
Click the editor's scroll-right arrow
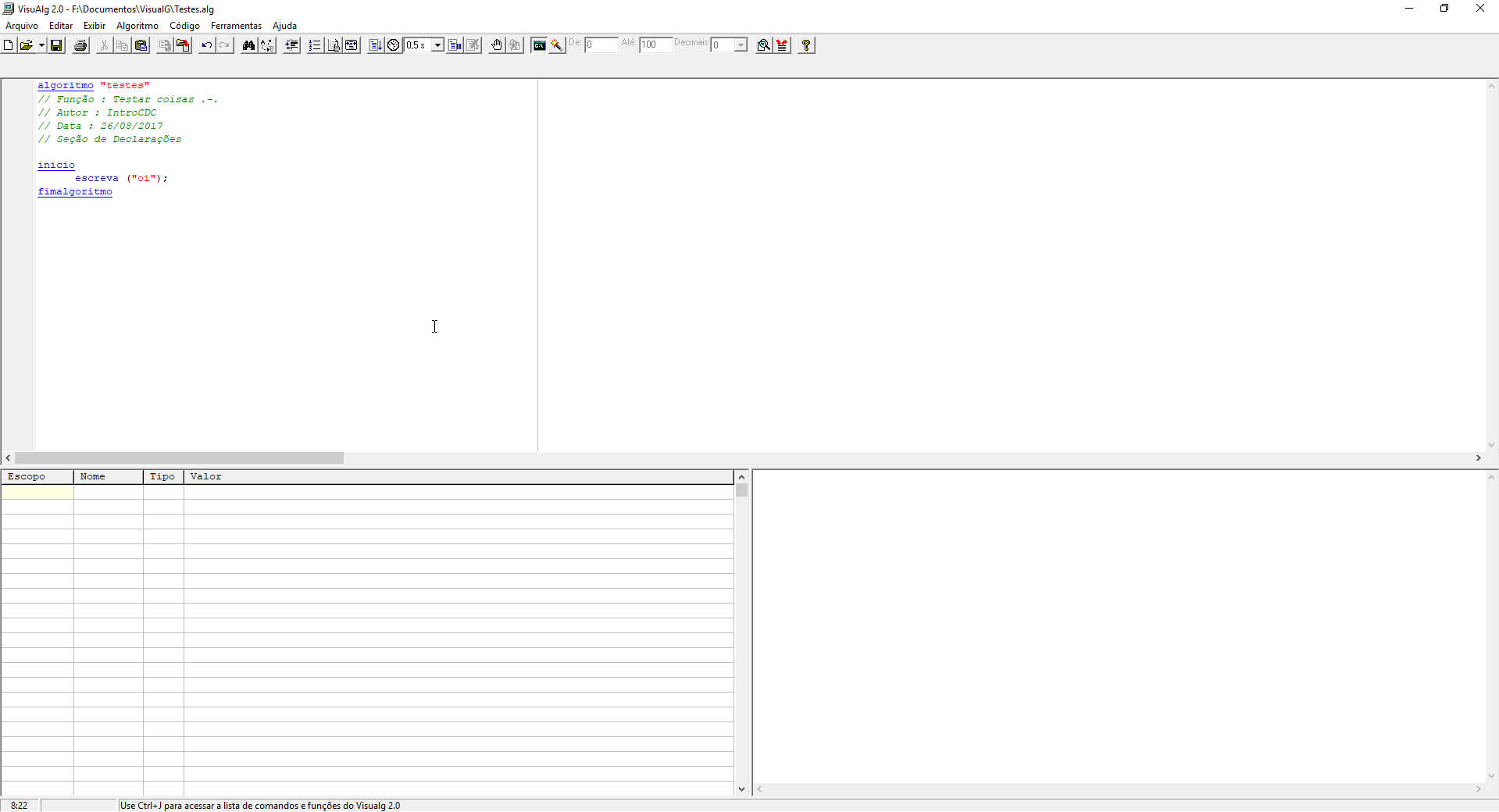point(1478,458)
